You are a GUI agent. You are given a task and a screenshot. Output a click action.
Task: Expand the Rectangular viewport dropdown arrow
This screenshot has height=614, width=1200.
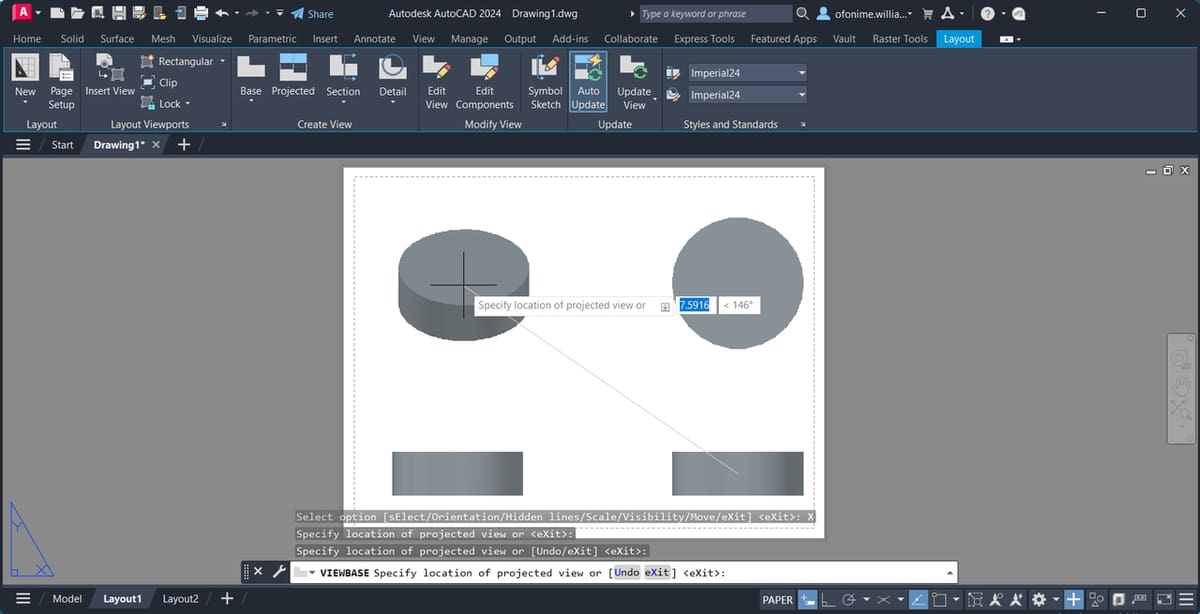pos(222,61)
